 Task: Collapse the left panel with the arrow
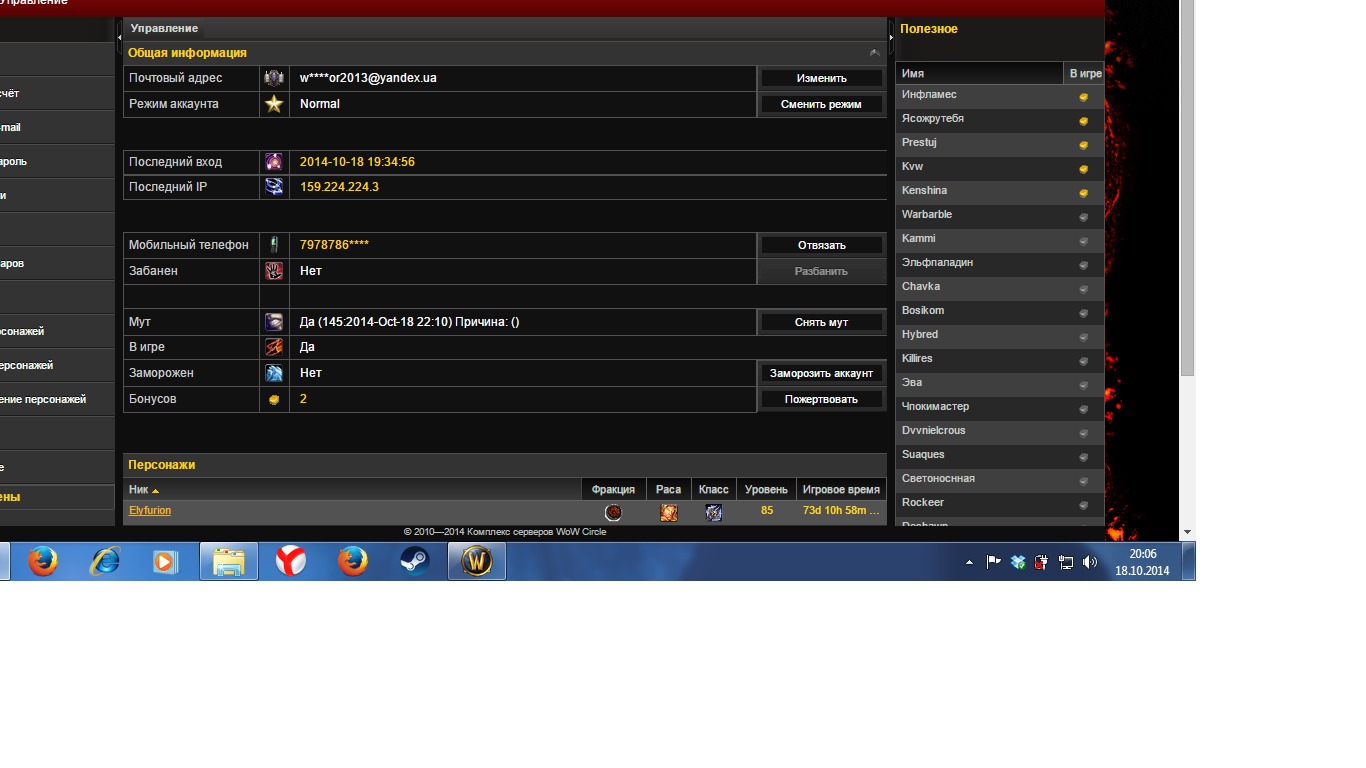pyautogui.click(x=119, y=37)
